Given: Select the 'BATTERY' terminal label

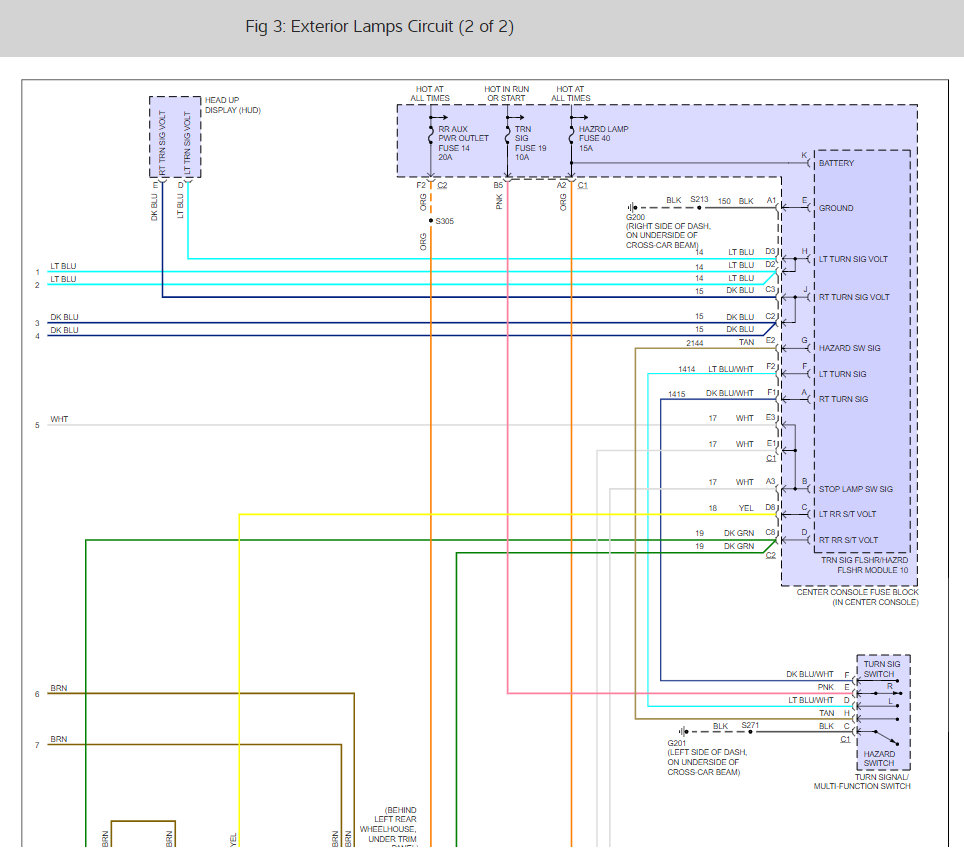Looking at the screenshot, I should click(x=836, y=164).
